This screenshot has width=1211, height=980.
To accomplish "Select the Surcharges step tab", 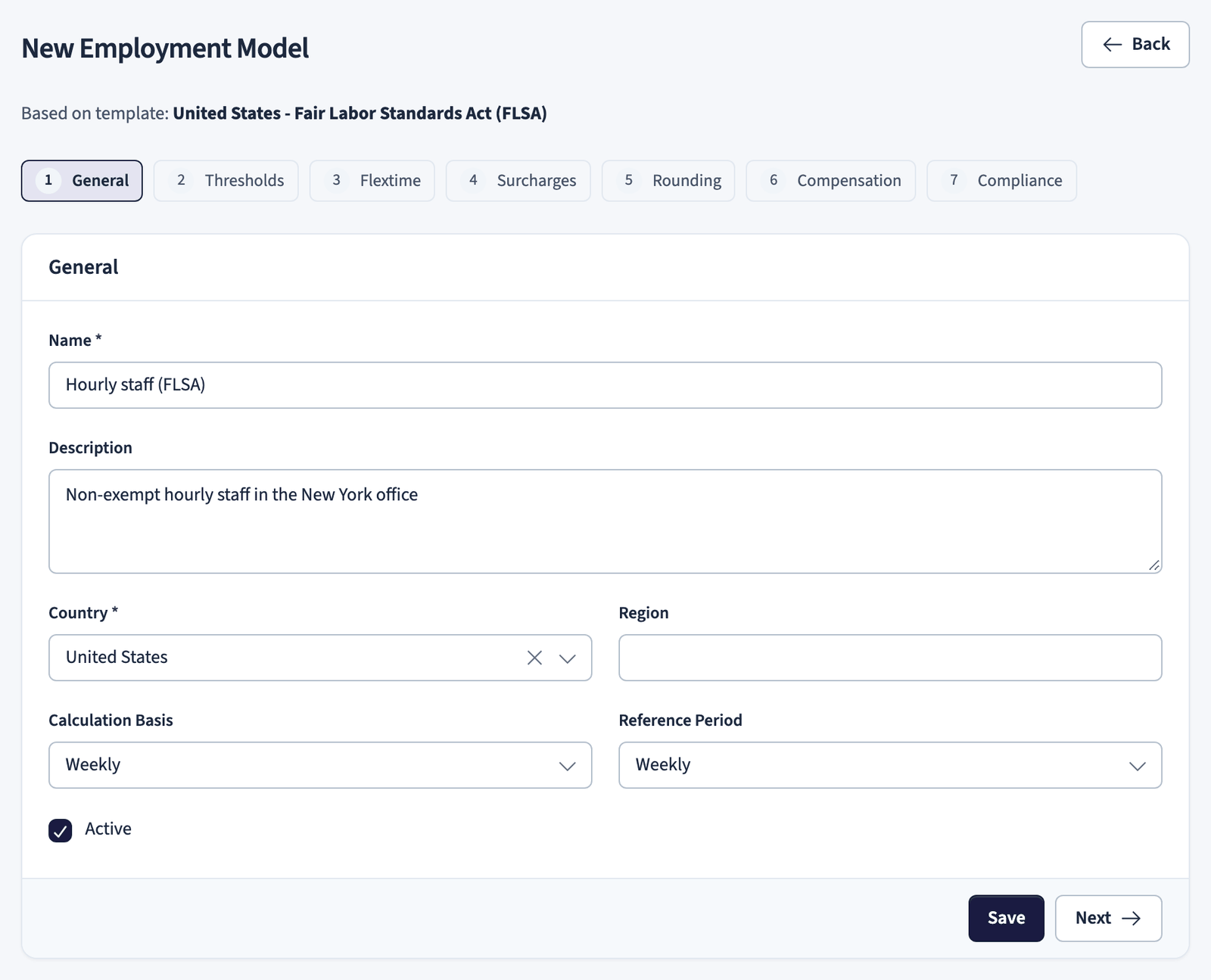I will [x=518, y=181].
